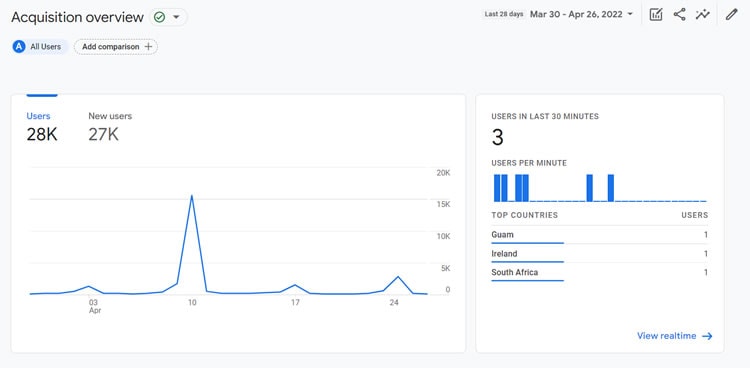Viewport: 750px width, 368px height.
Task: Click the South Africa country row
Action: [599, 272]
